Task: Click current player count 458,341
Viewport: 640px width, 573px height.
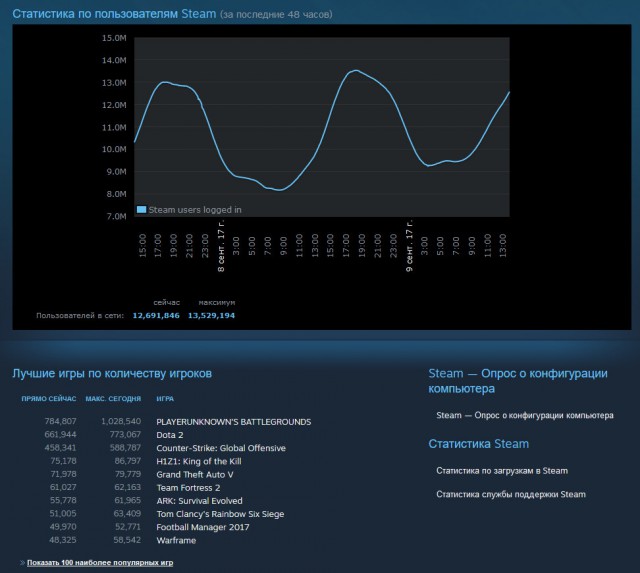Action: tap(60, 448)
